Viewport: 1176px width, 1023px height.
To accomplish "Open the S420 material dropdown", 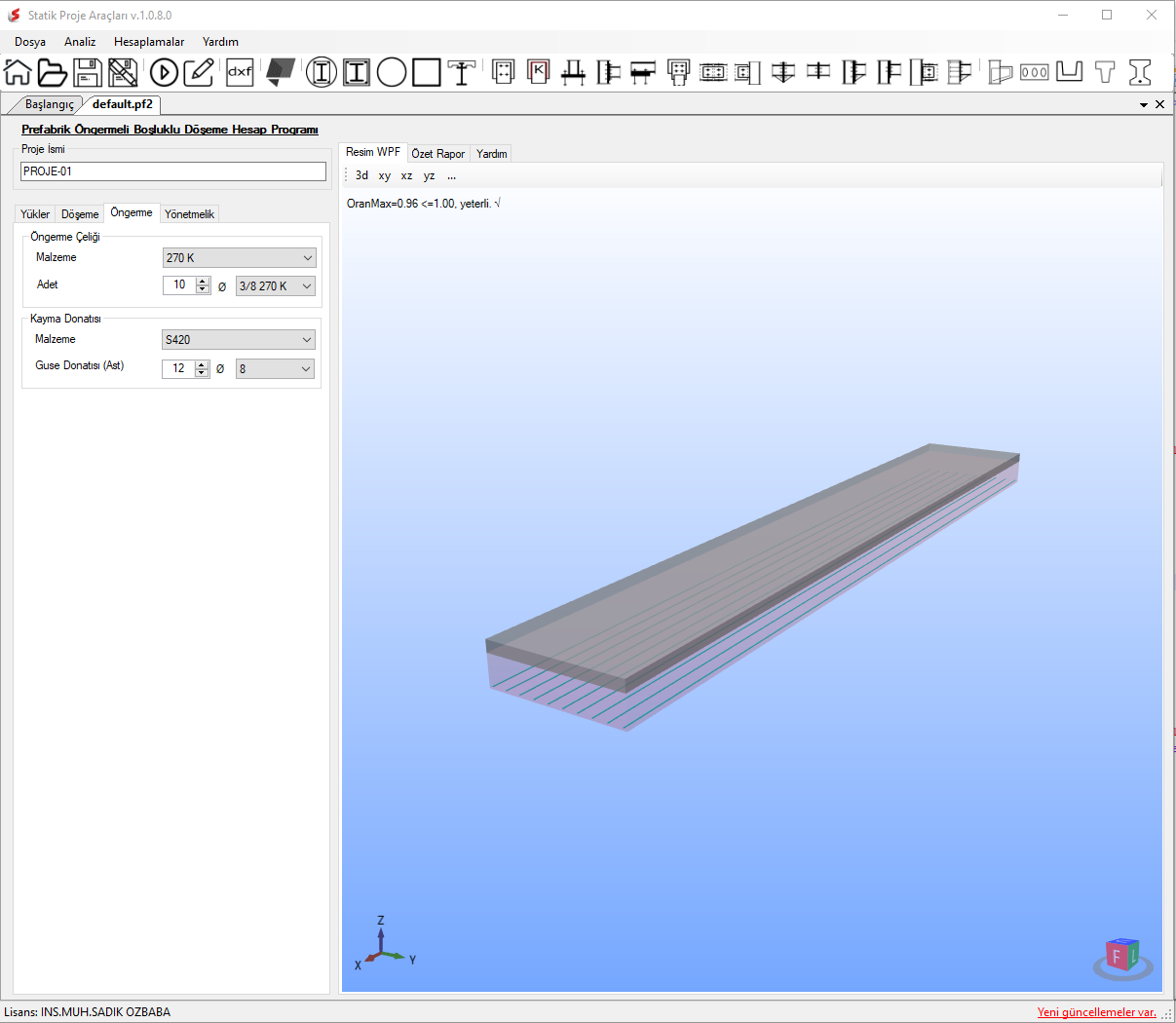I will (239, 340).
